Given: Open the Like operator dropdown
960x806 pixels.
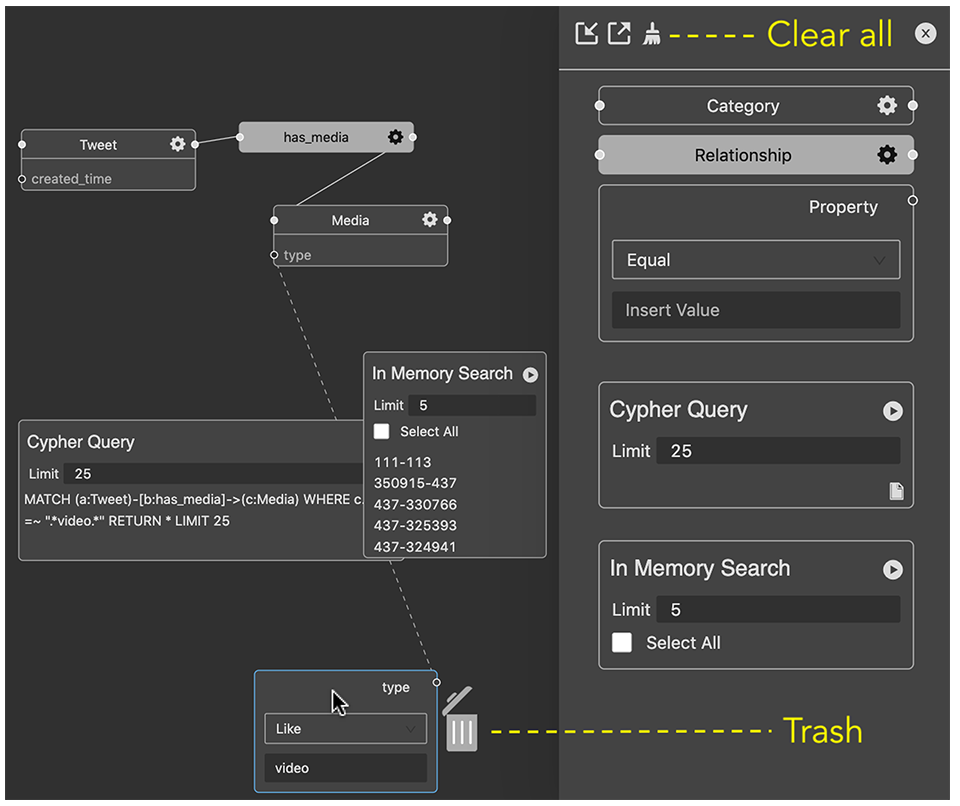Looking at the screenshot, I should (345, 729).
